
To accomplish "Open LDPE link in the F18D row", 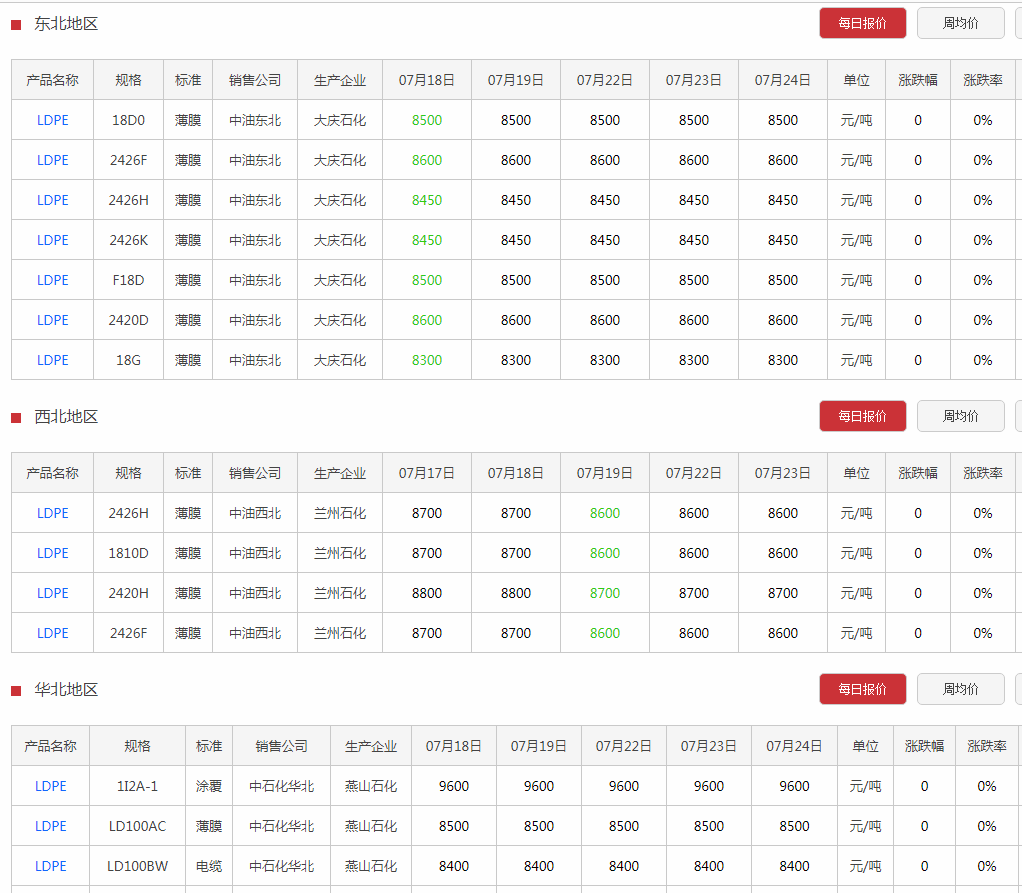I will pos(53,280).
